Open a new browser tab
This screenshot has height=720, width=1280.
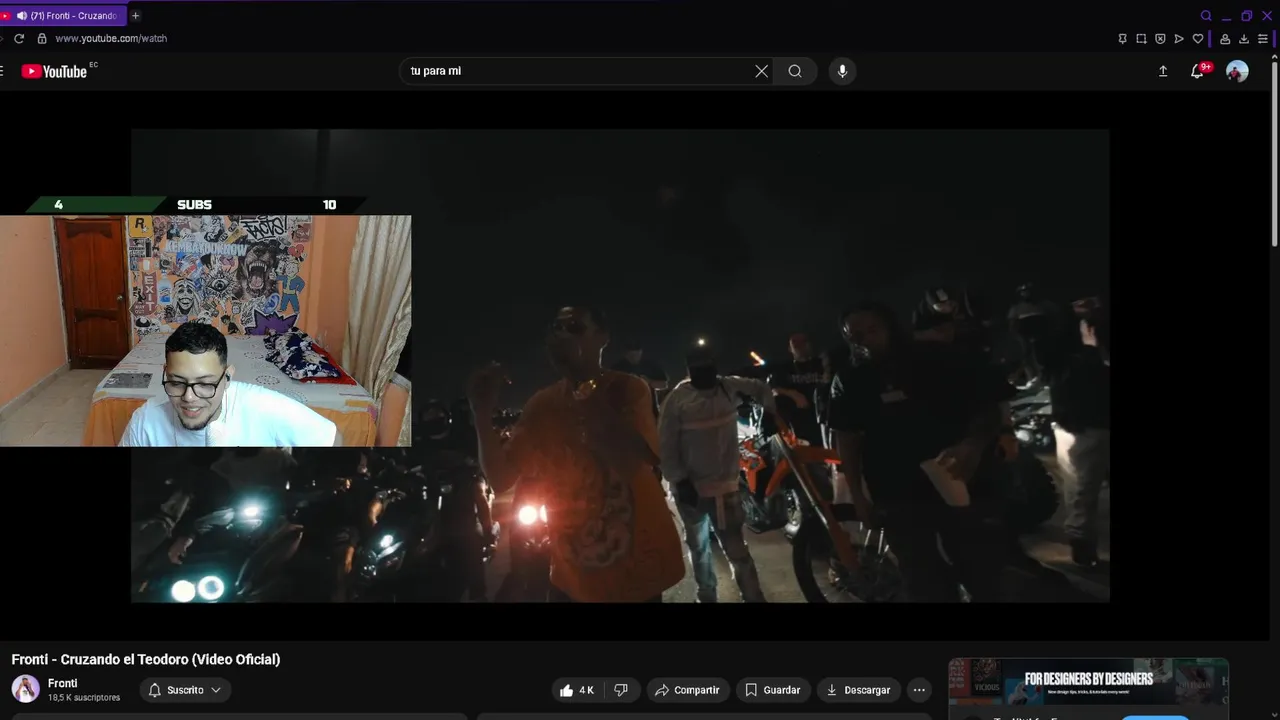click(135, 16)
